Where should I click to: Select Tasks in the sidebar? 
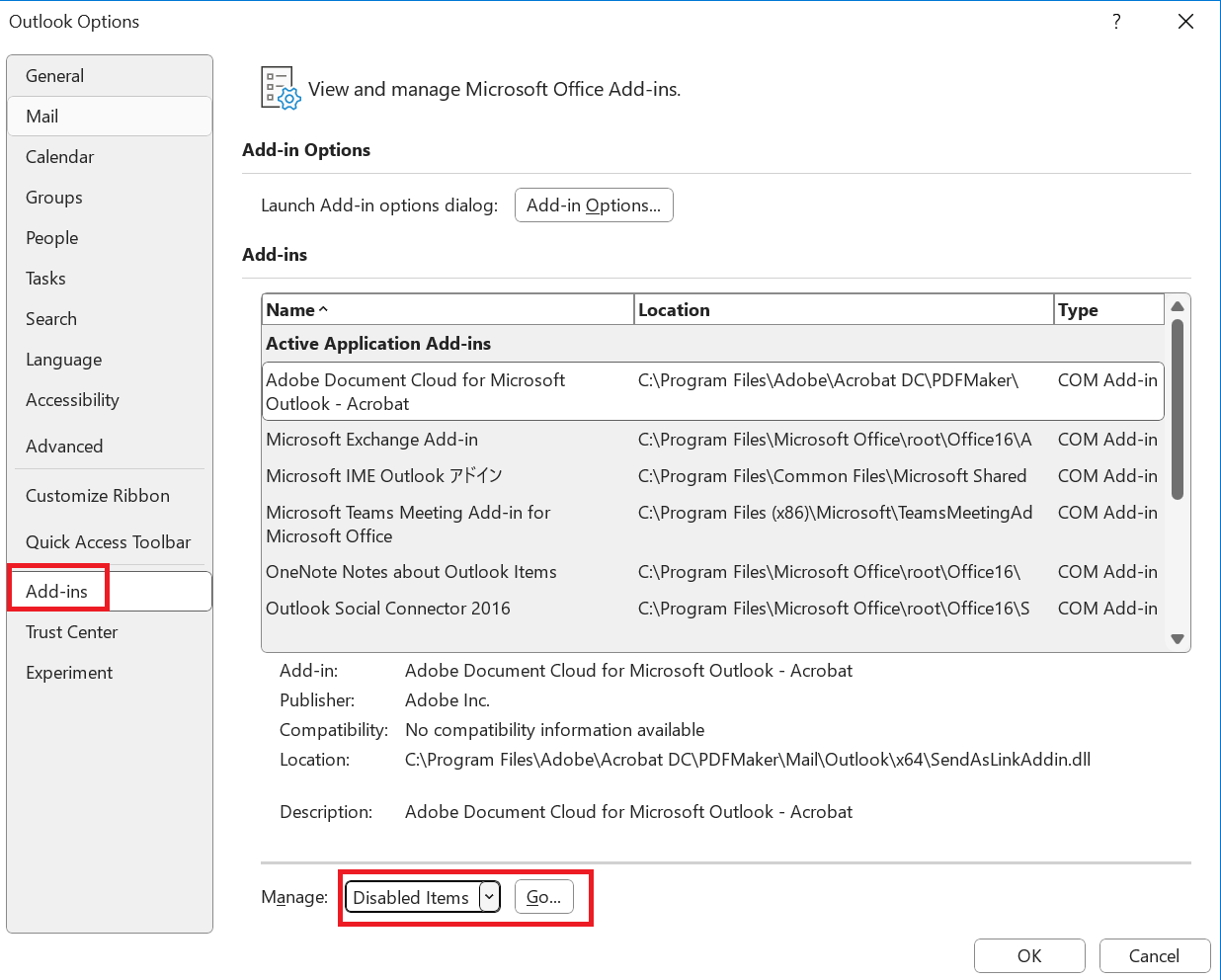pos(109,279)
